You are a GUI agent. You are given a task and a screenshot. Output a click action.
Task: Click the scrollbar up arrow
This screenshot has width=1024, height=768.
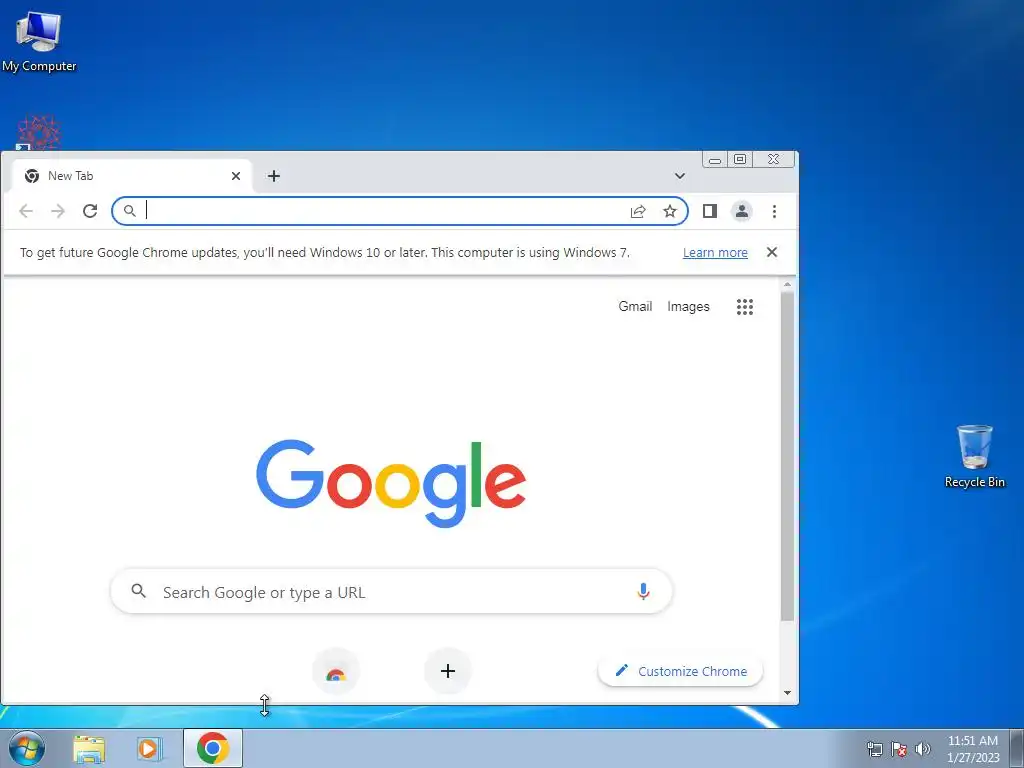click(788, 285)
